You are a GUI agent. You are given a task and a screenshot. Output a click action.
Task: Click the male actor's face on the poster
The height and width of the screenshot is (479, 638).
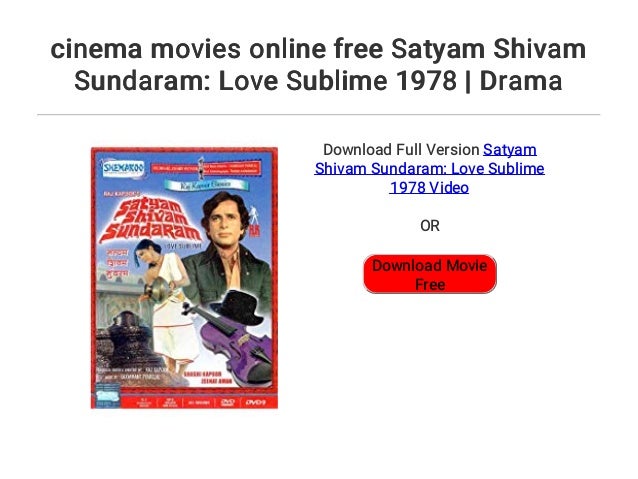225,222
